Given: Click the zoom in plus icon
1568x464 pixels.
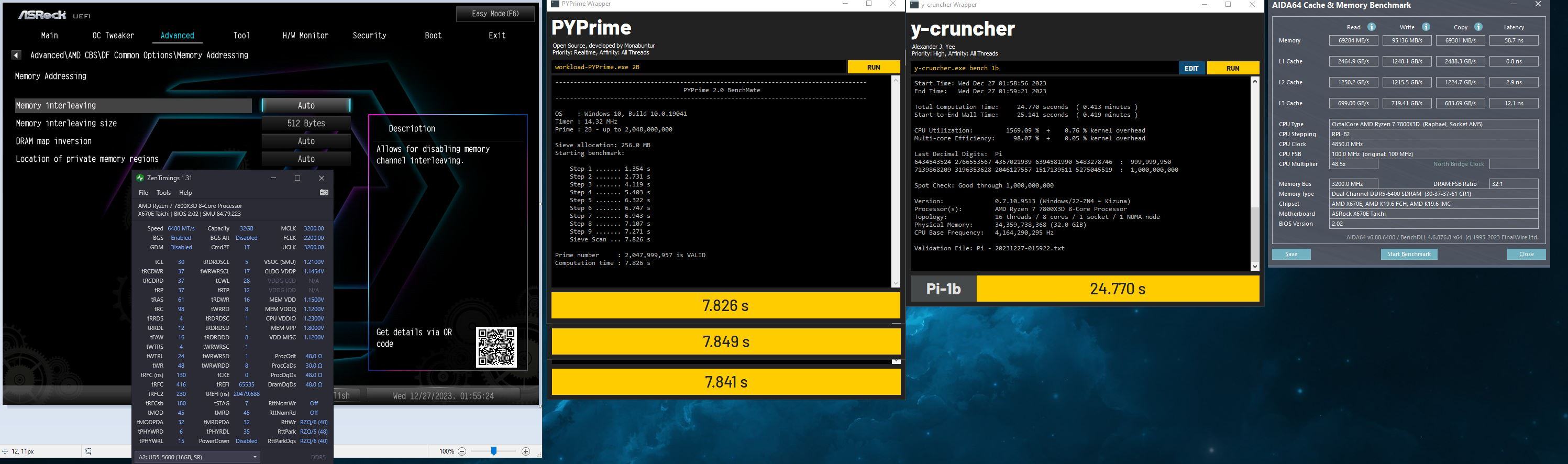Looking at the screenshot, I should tap(526, 451).
